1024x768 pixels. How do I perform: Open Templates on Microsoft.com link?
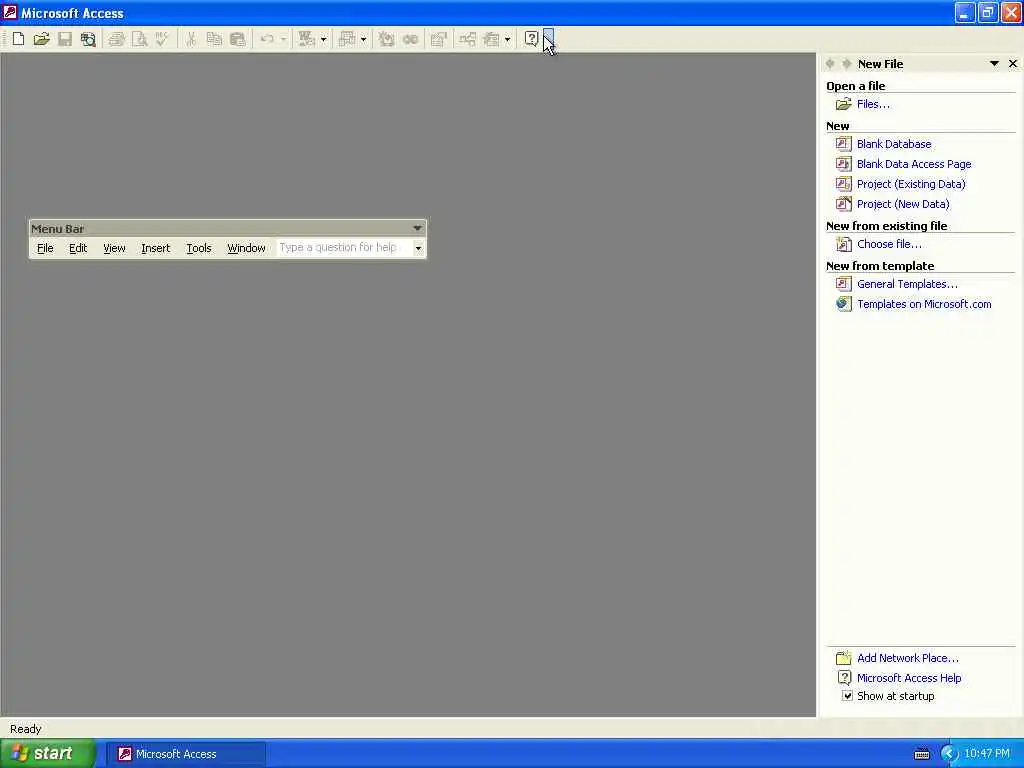pos(924,304)
